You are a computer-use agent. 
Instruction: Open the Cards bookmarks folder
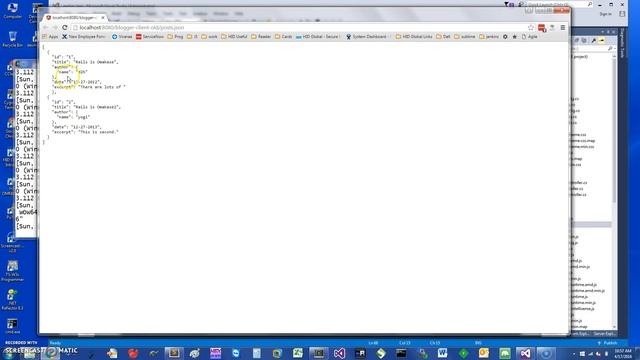[x=283, y=37]
